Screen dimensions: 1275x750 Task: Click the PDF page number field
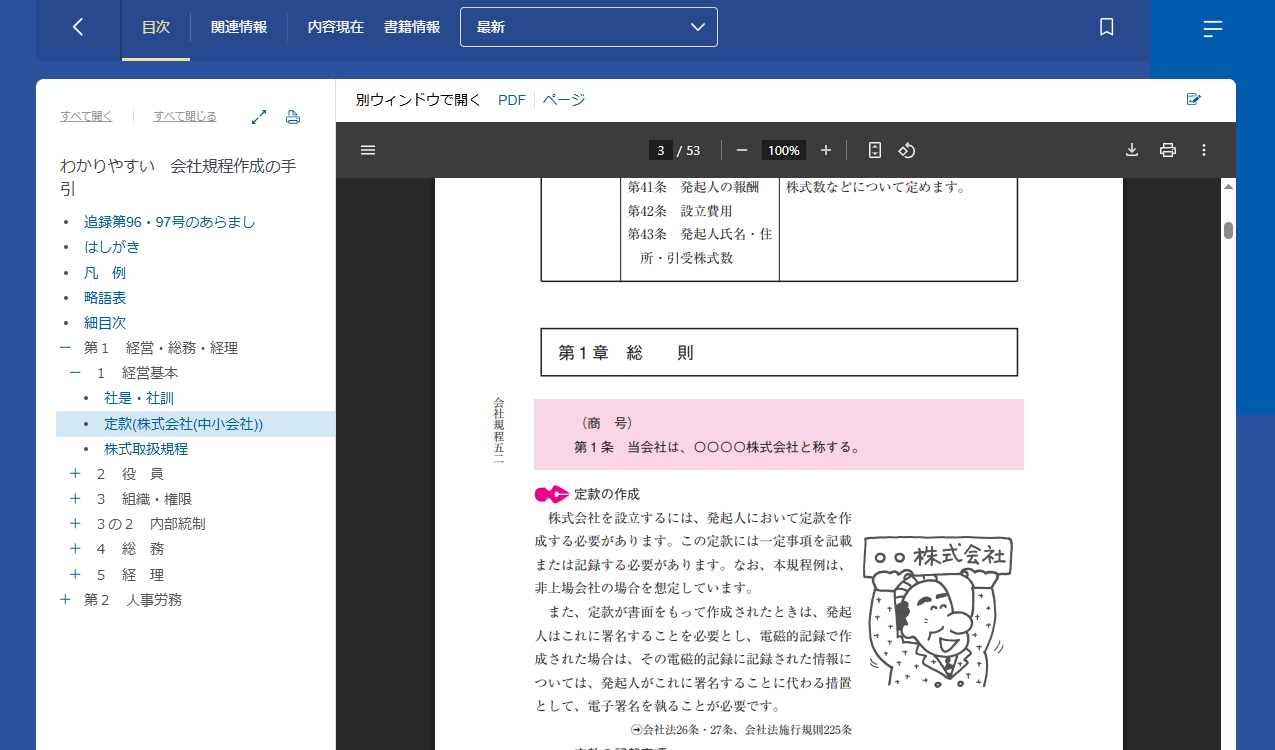[660, 151]
